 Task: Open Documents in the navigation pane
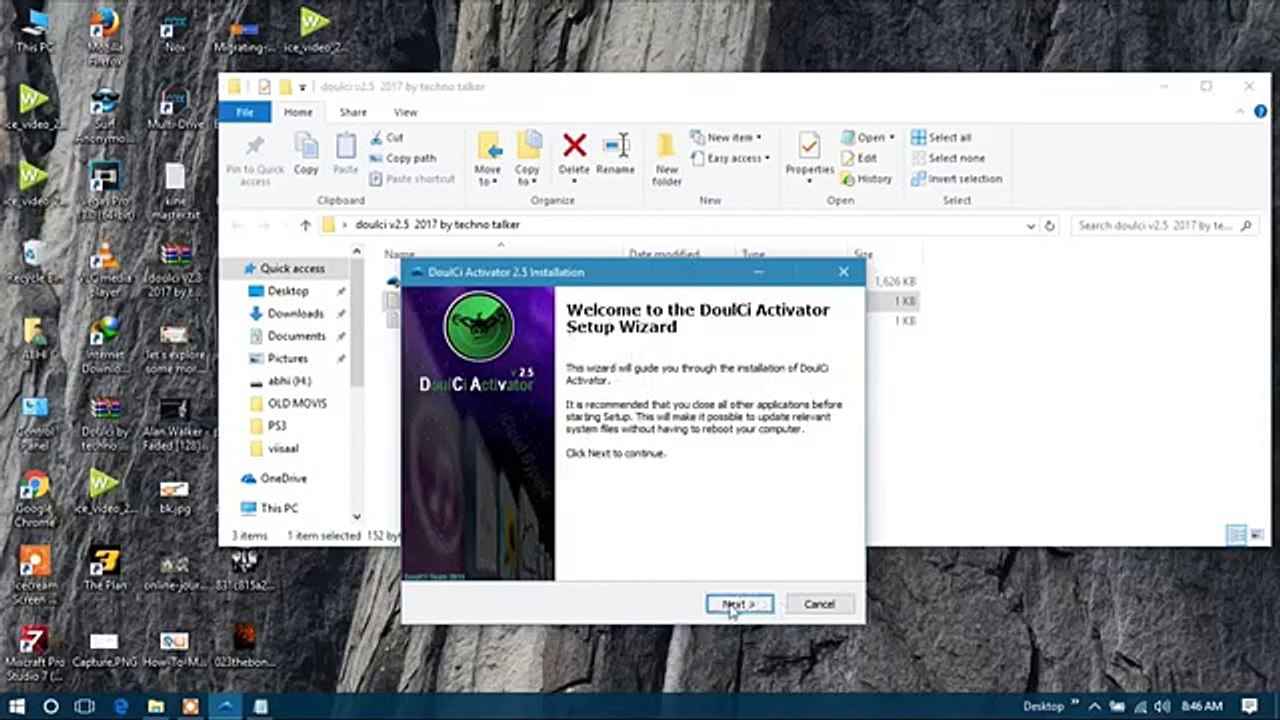[x=296, y=336]
